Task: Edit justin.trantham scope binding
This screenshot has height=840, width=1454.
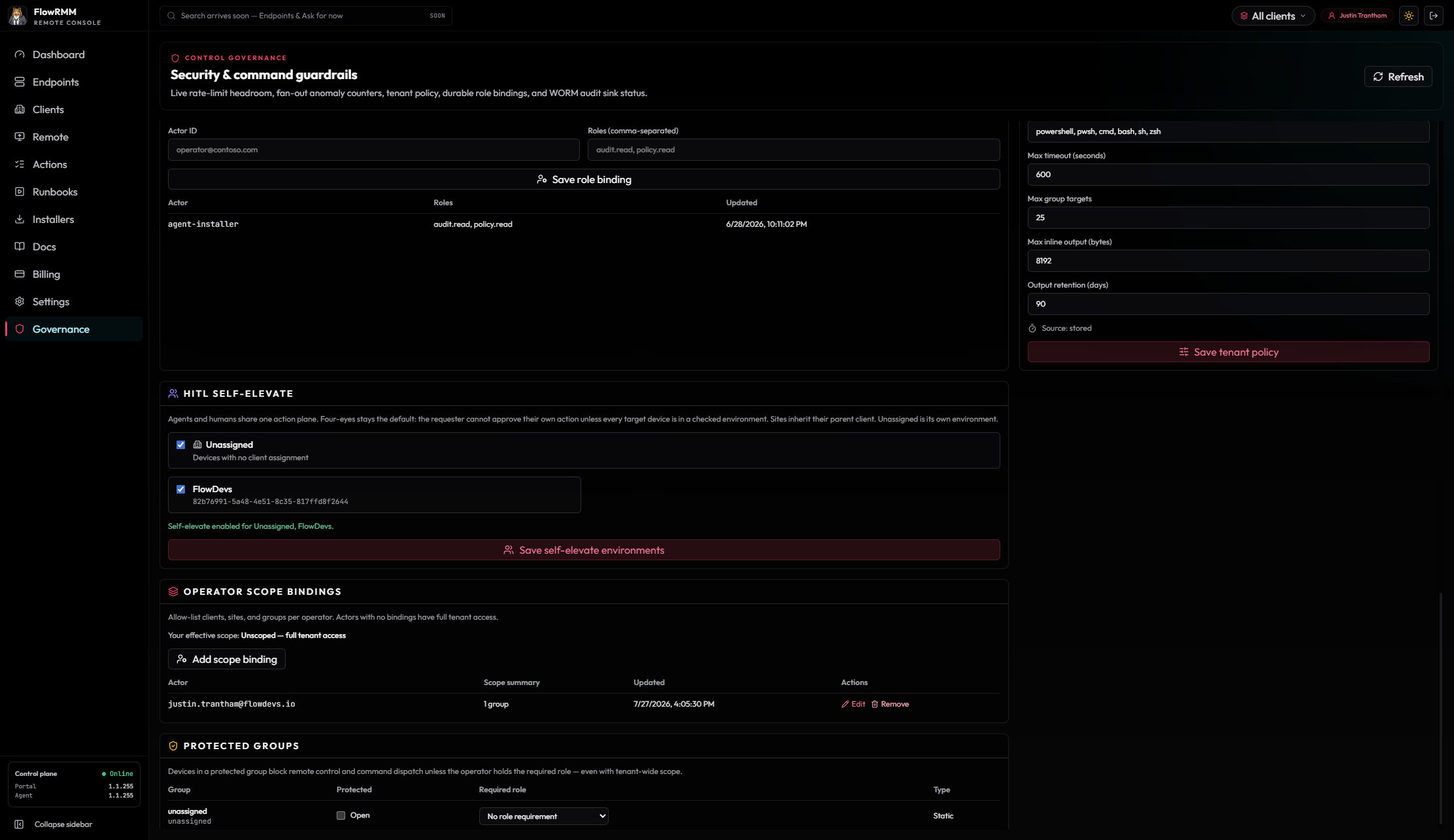Action: (x=853, y=704)
